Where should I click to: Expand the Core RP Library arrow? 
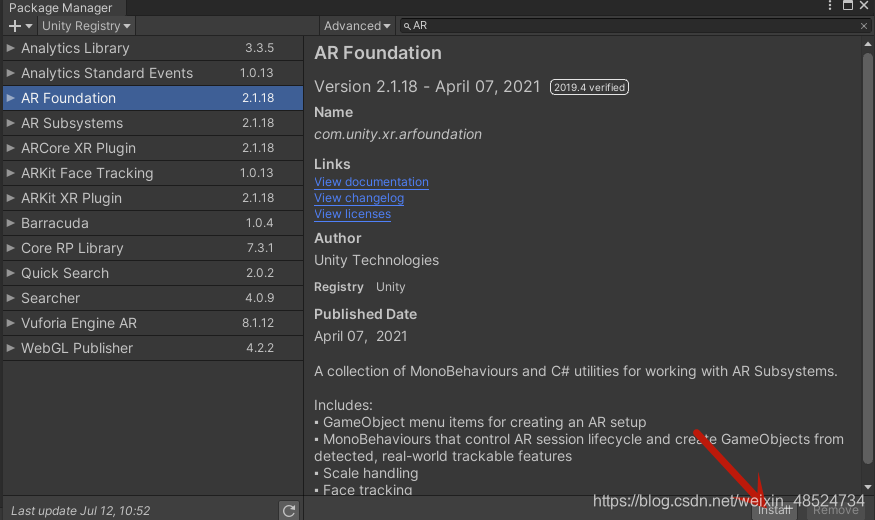pyautogui.click(x=10, y=248)
